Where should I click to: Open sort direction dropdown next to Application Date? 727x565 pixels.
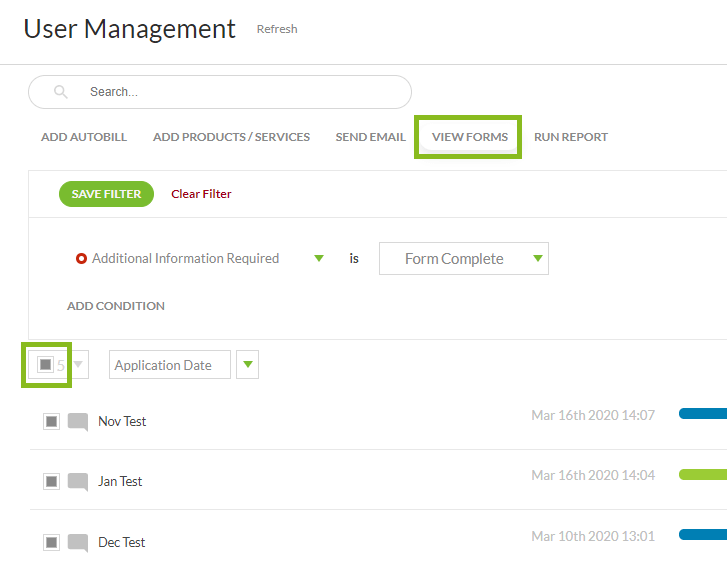247,365
